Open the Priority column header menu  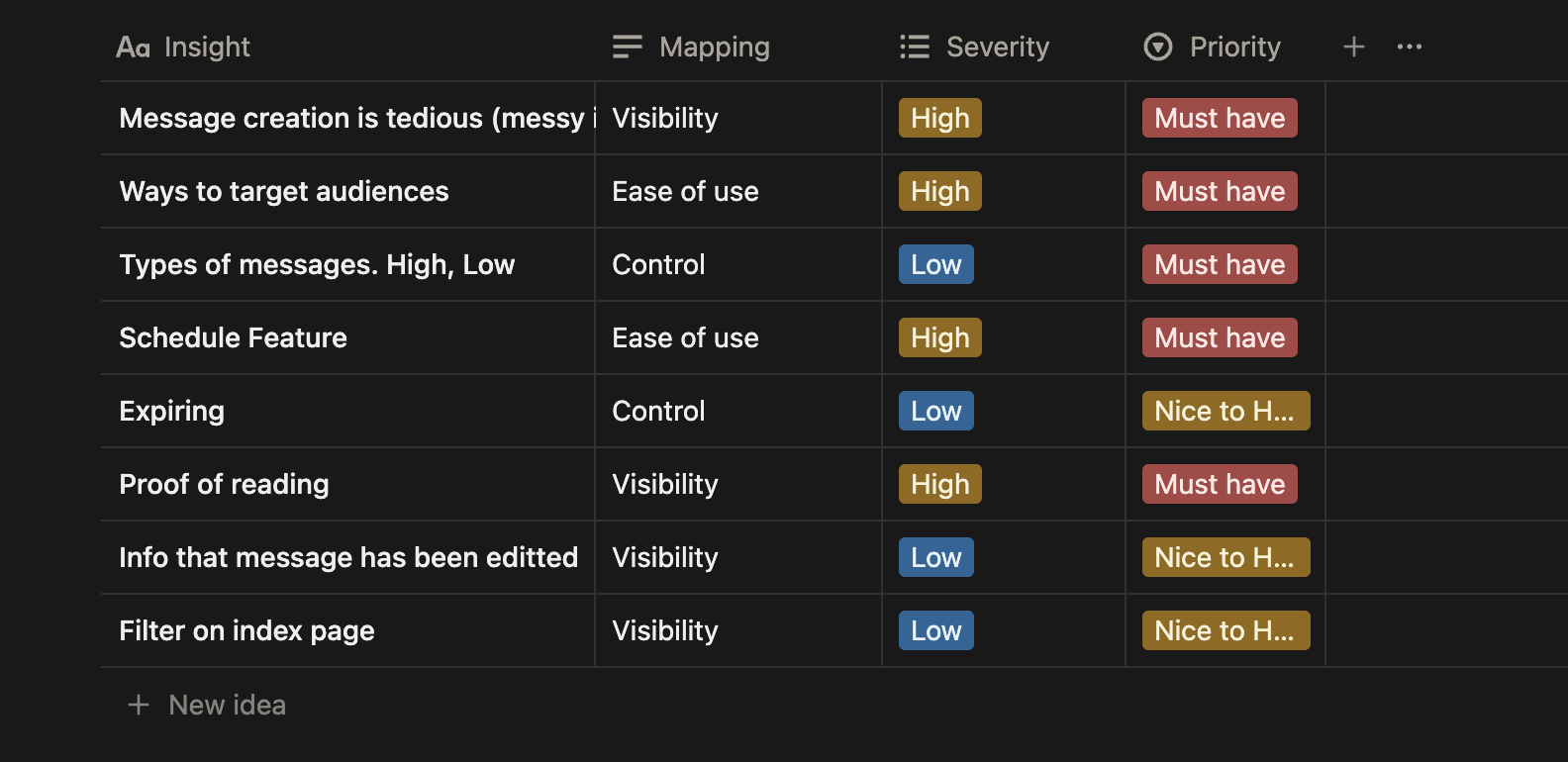1234,47
